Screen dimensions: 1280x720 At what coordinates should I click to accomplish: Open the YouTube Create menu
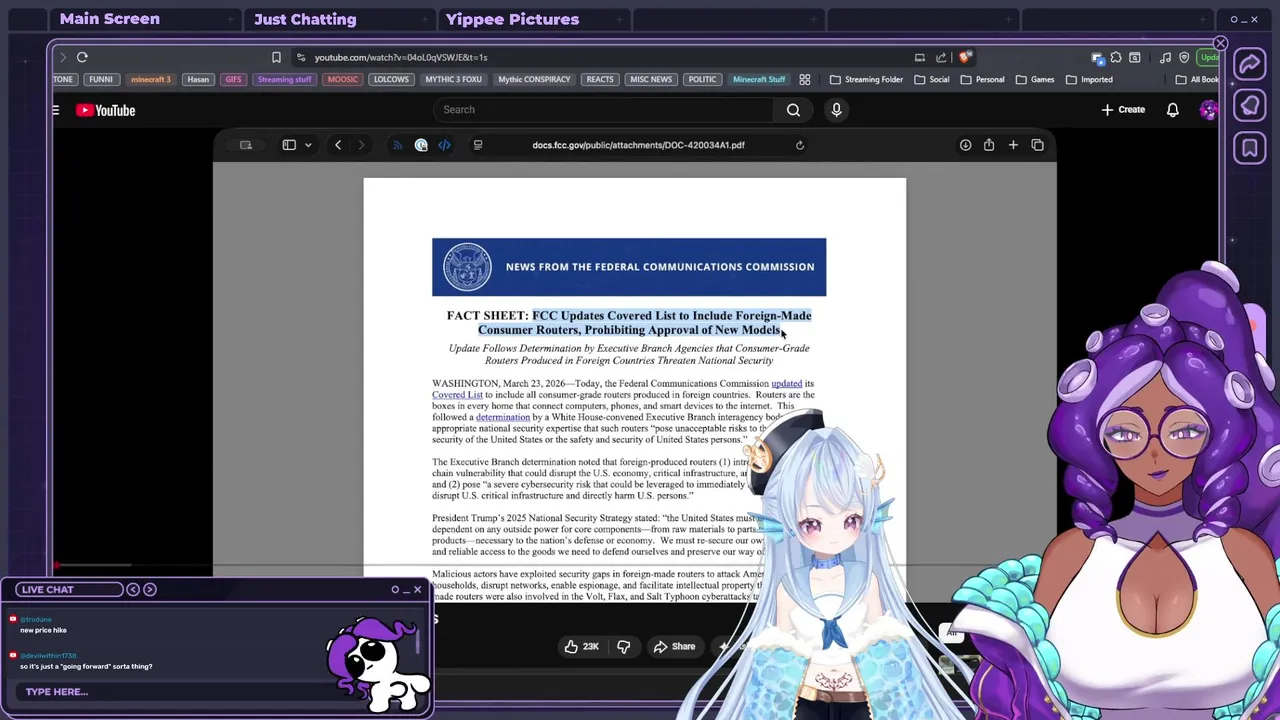click(1123, 110)
